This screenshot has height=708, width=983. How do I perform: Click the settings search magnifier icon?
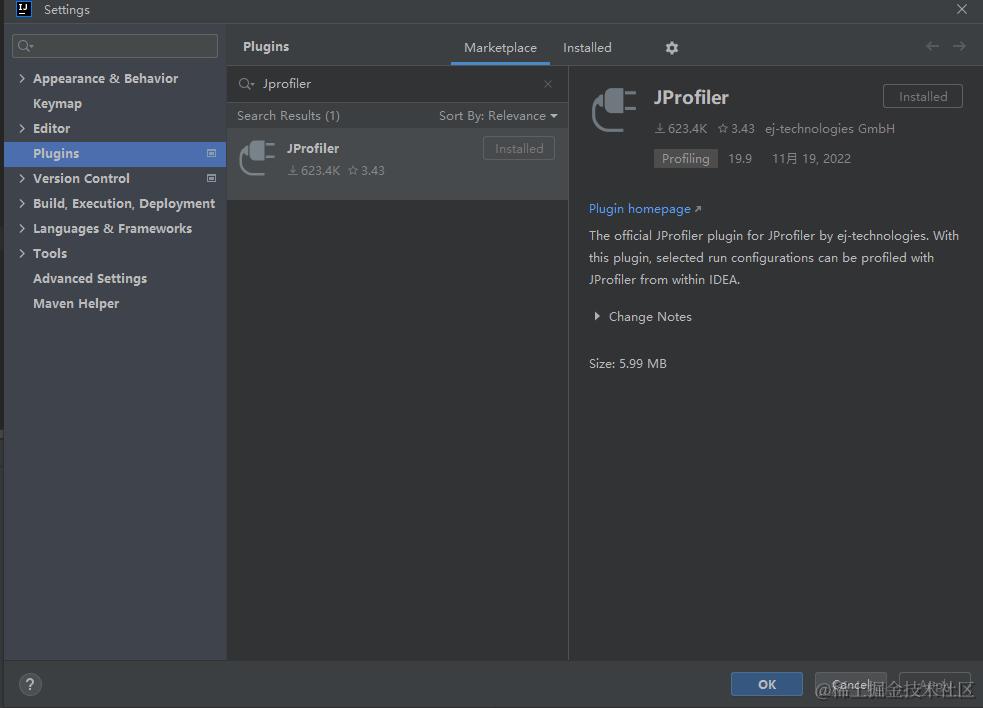(26, 46)
